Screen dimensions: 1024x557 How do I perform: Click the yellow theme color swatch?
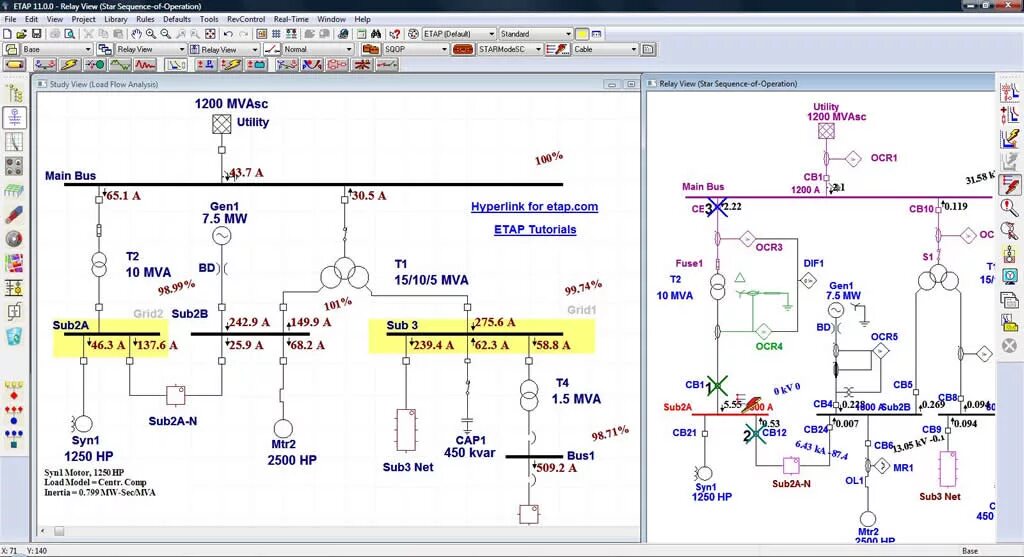pyautogui.click(x=581, y=34)
